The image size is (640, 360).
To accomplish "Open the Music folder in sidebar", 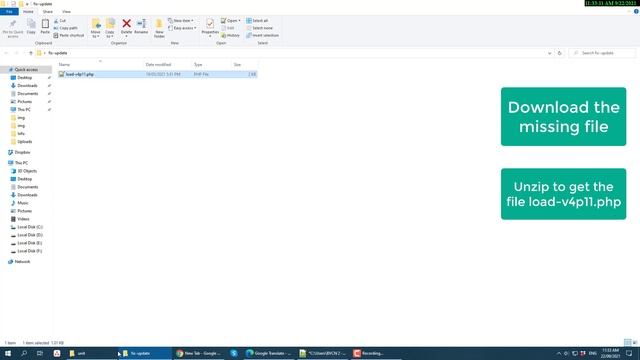I will point(23,203).
